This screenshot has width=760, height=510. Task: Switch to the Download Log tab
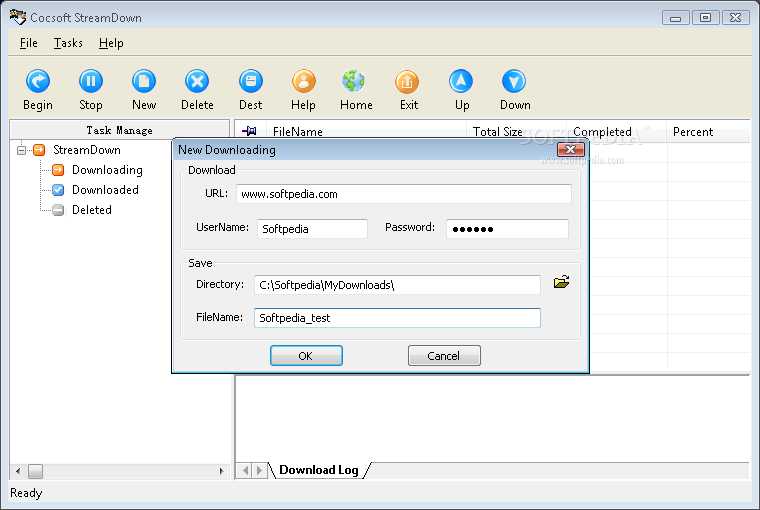click(318, 470)
